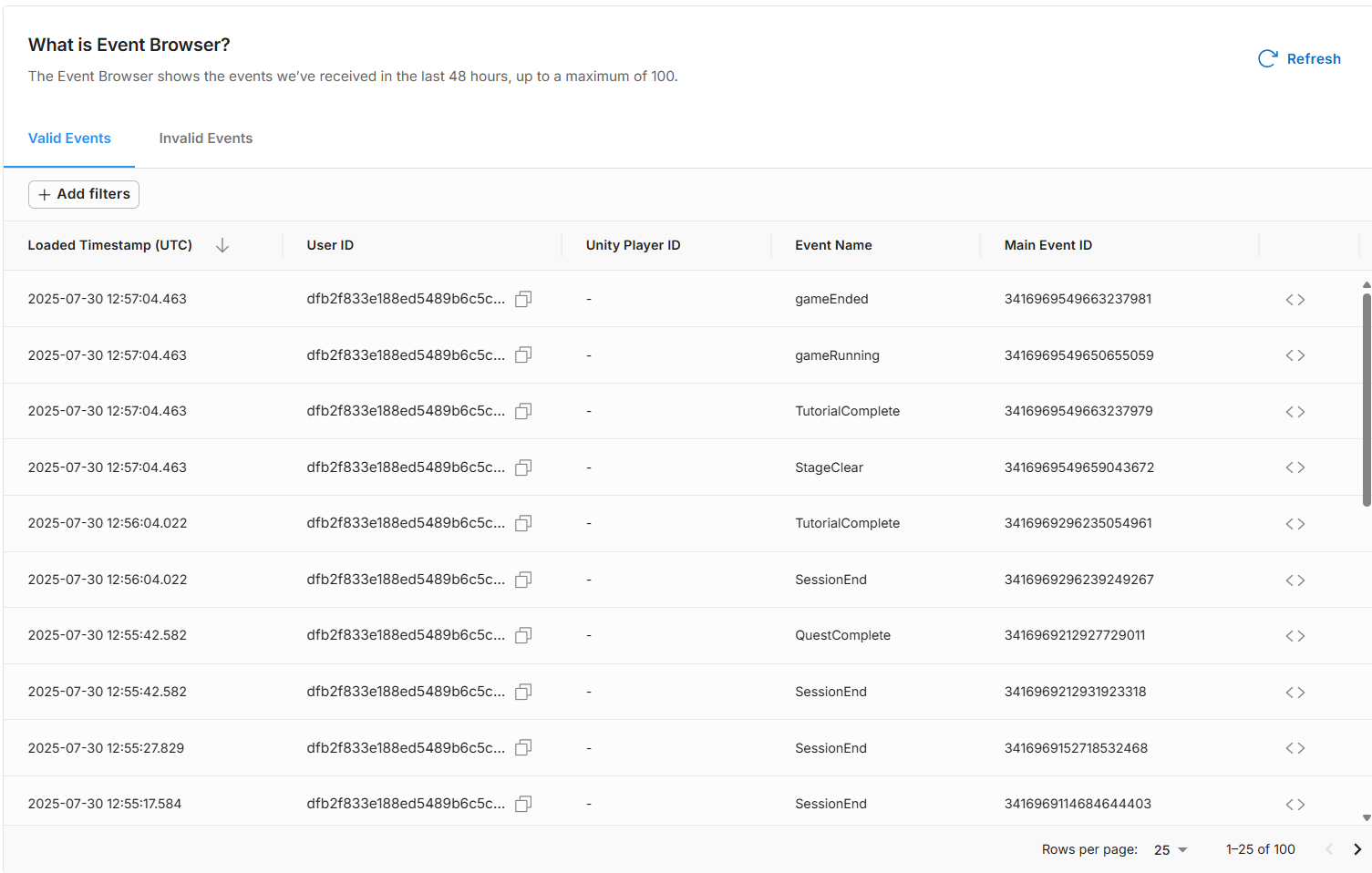Click the Main Event ID column header
The height and width of the screenshot is (873, 1372).
(1047, 245)
